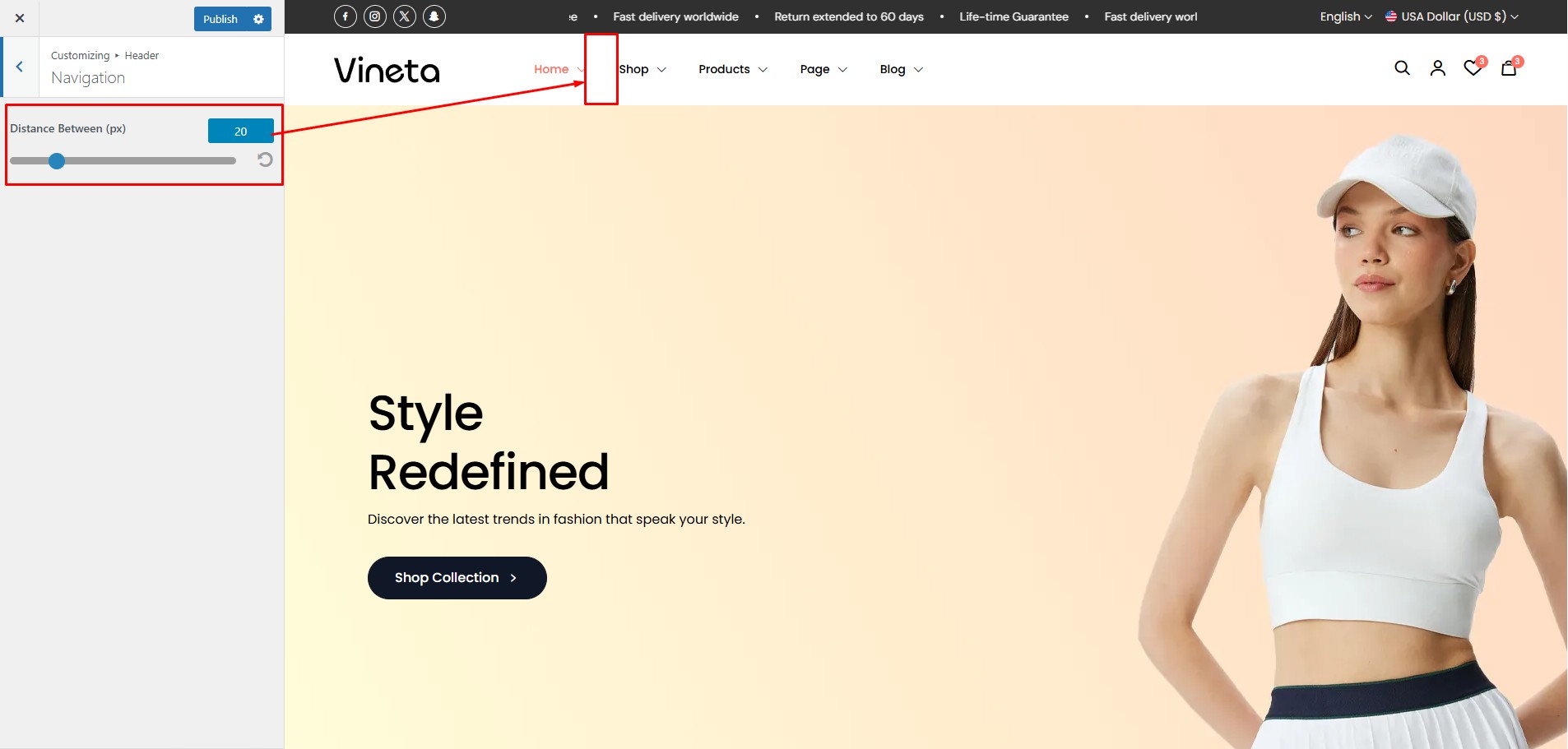Close the customizer panel
The width and height of the screenshot is (1568, 749).
coord(20,18)
